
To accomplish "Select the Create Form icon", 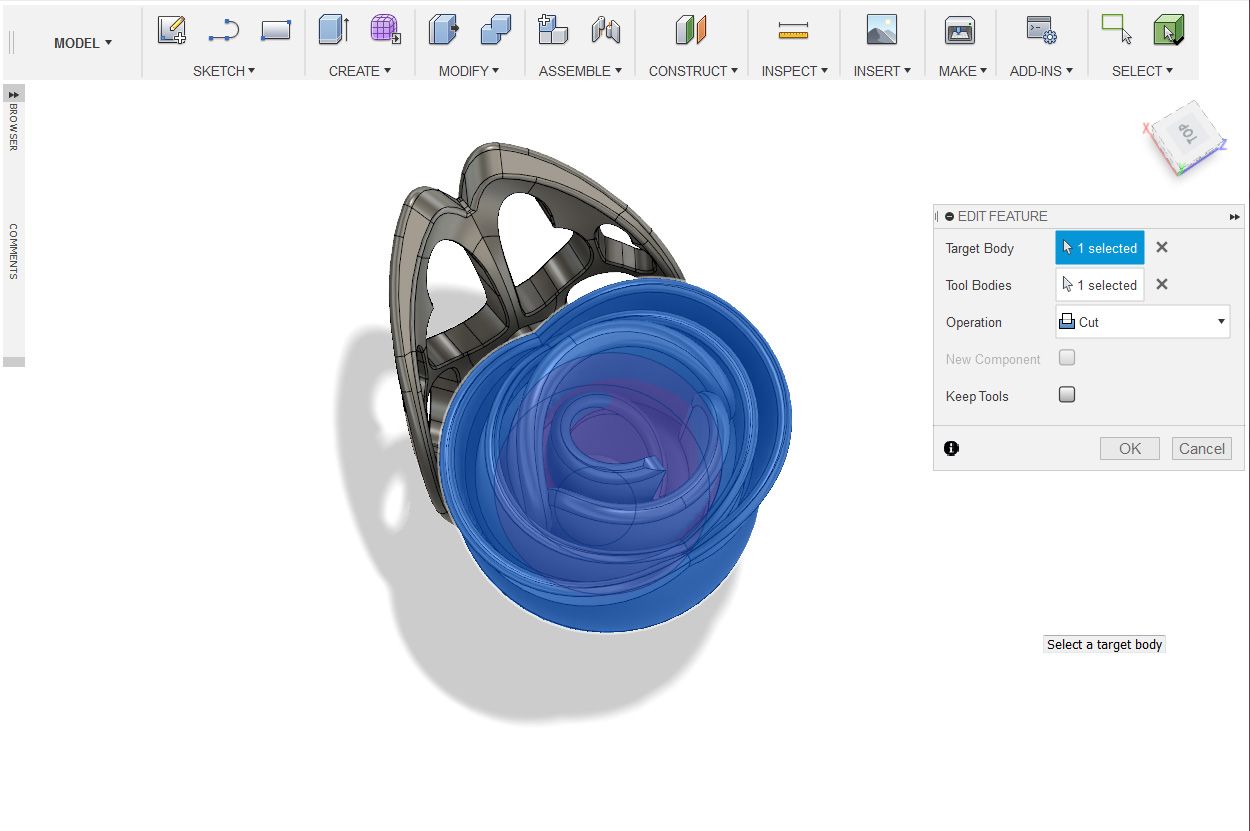I will pos(385,30).
